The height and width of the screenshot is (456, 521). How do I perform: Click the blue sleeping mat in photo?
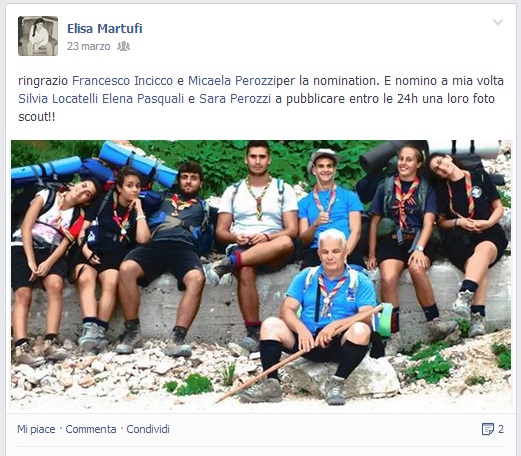[138, 164]
